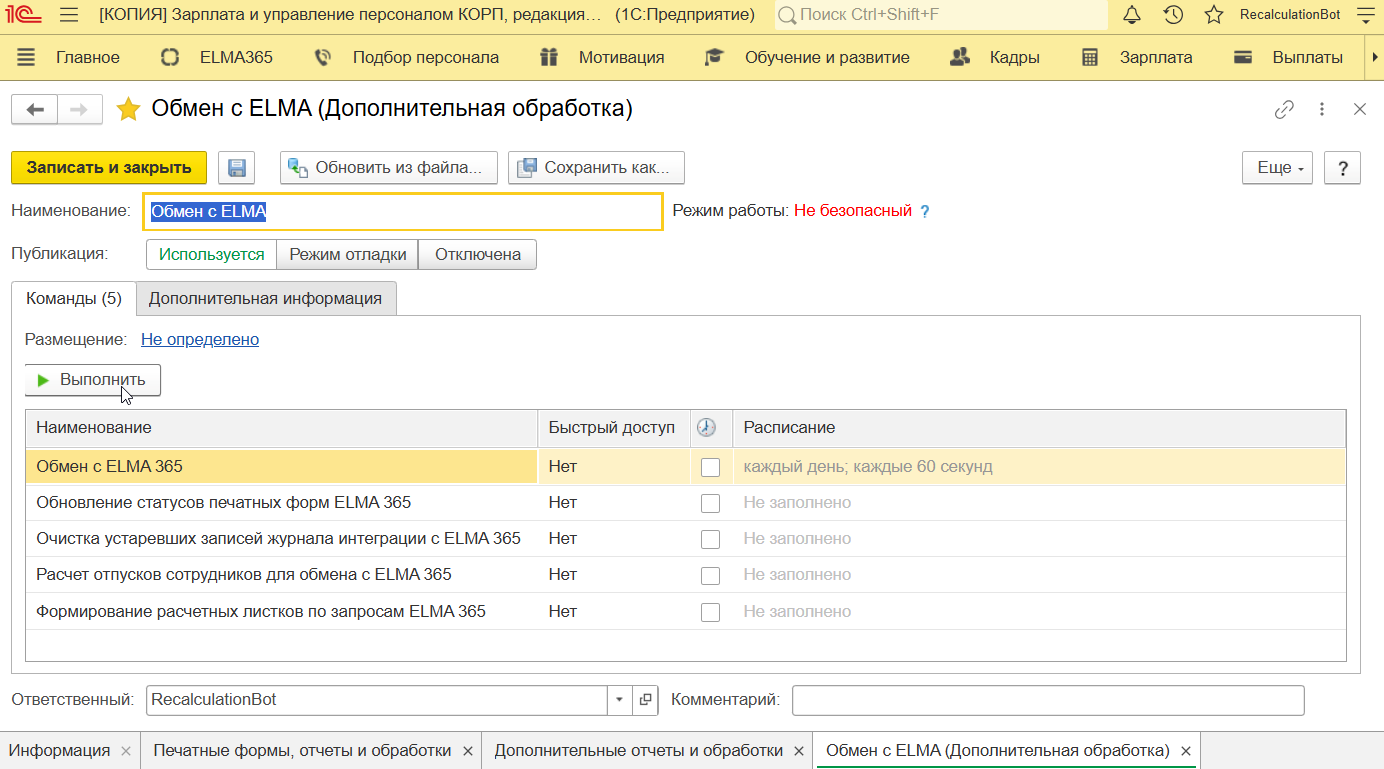Set publication to Отключена
1384x769 pixels.
(x=477, y=254)
